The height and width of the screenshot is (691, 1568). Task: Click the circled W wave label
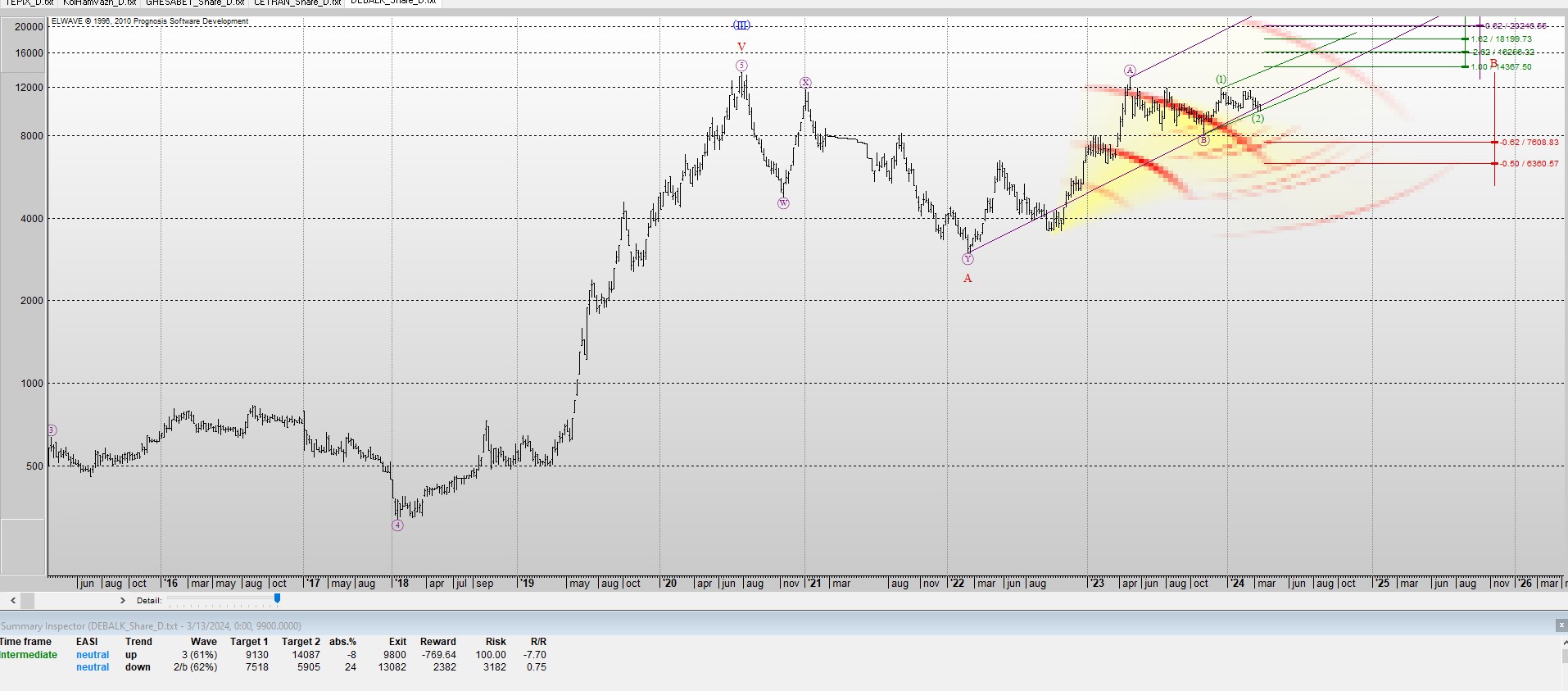[783, 203]
